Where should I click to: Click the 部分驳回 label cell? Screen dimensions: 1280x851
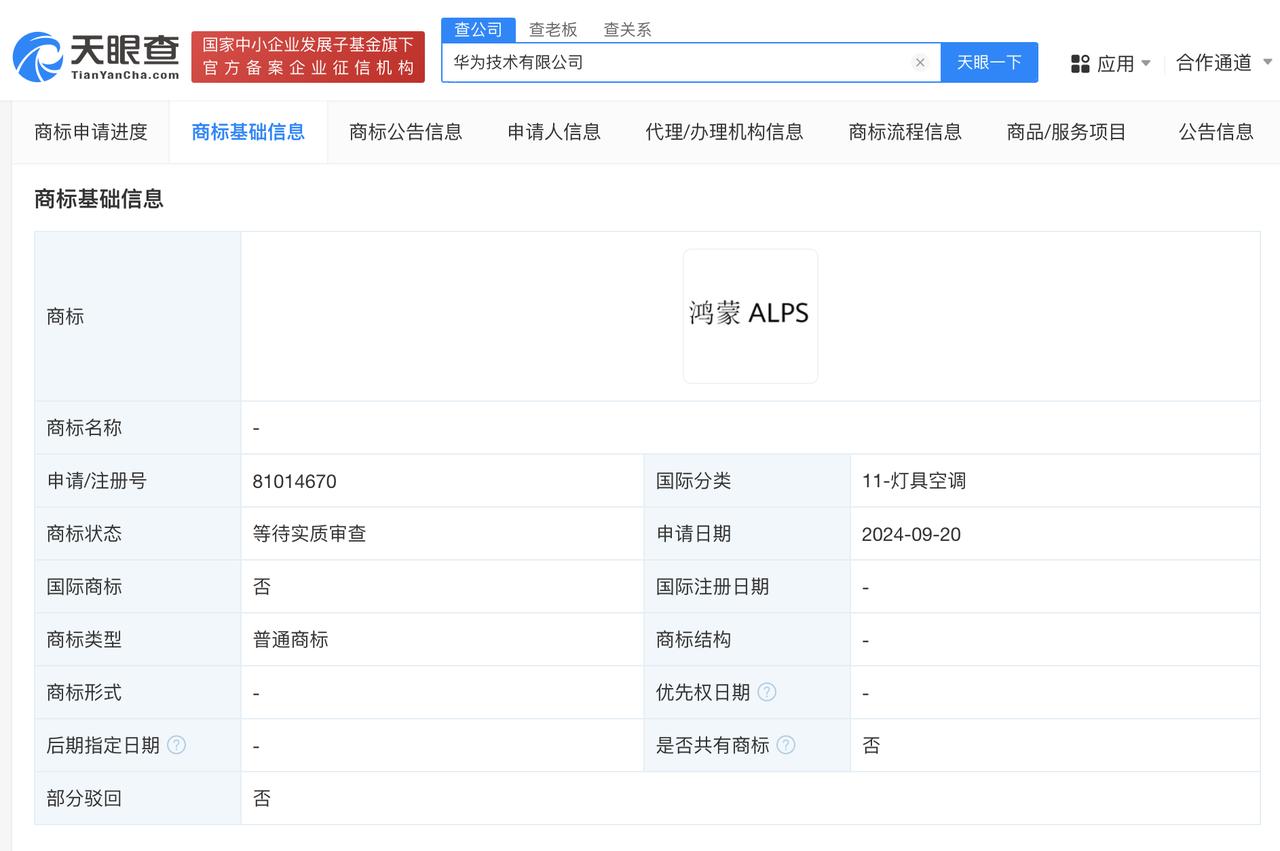[x=138, y=798]
